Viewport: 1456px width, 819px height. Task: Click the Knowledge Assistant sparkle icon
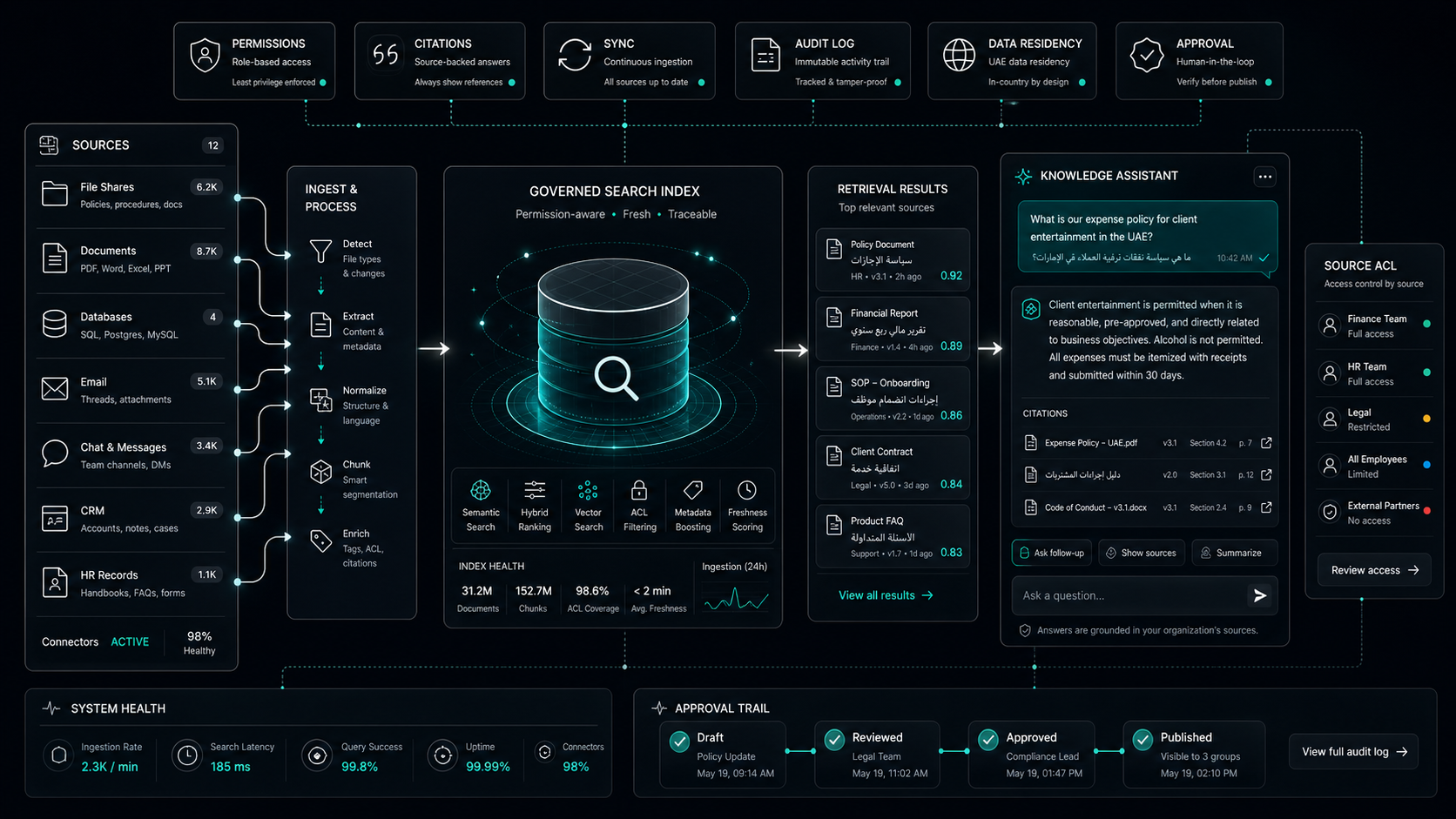coord(1023,176)
